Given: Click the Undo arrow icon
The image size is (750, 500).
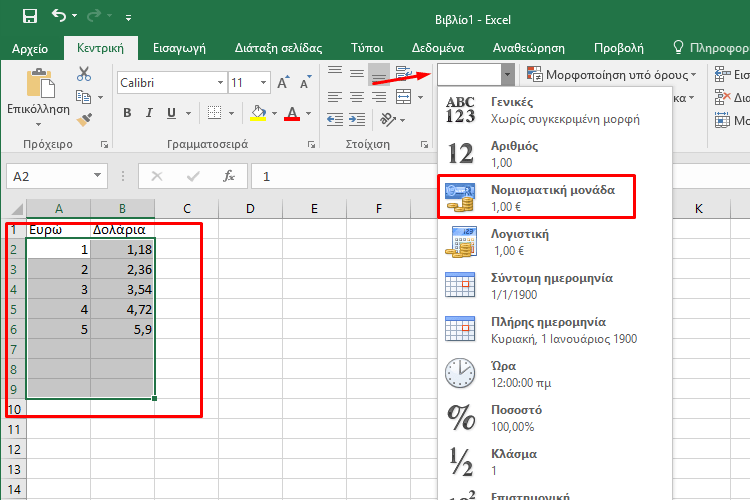Looking at the screenshot, I should (x=59, y=17).
